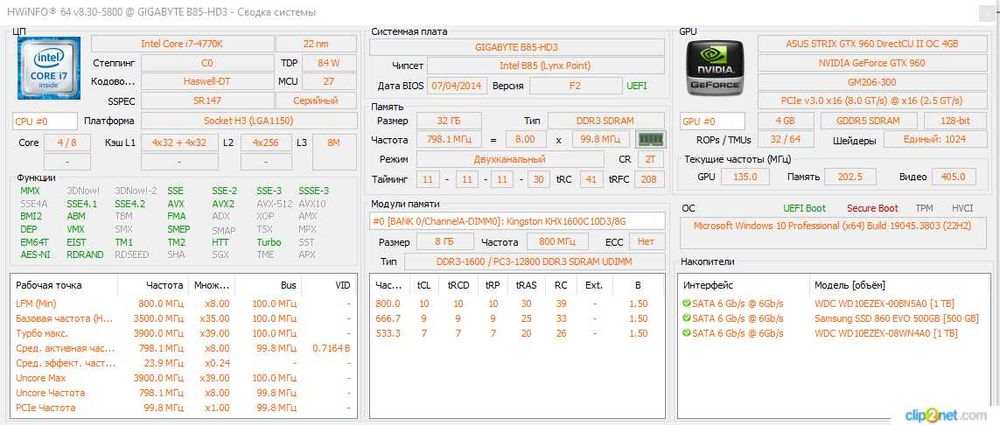Screen dimensions: 1000x425
Task: Click the Secure Boot label
Action: [x=872, y=208]
